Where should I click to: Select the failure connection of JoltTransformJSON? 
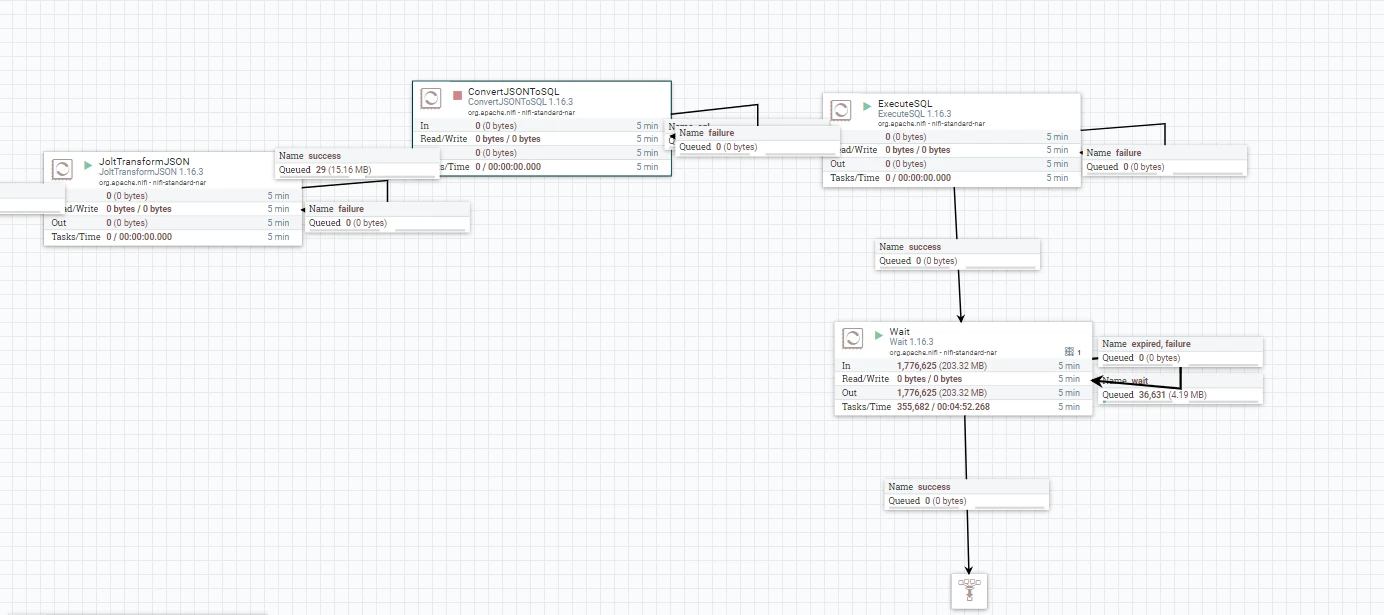point(387,216)
